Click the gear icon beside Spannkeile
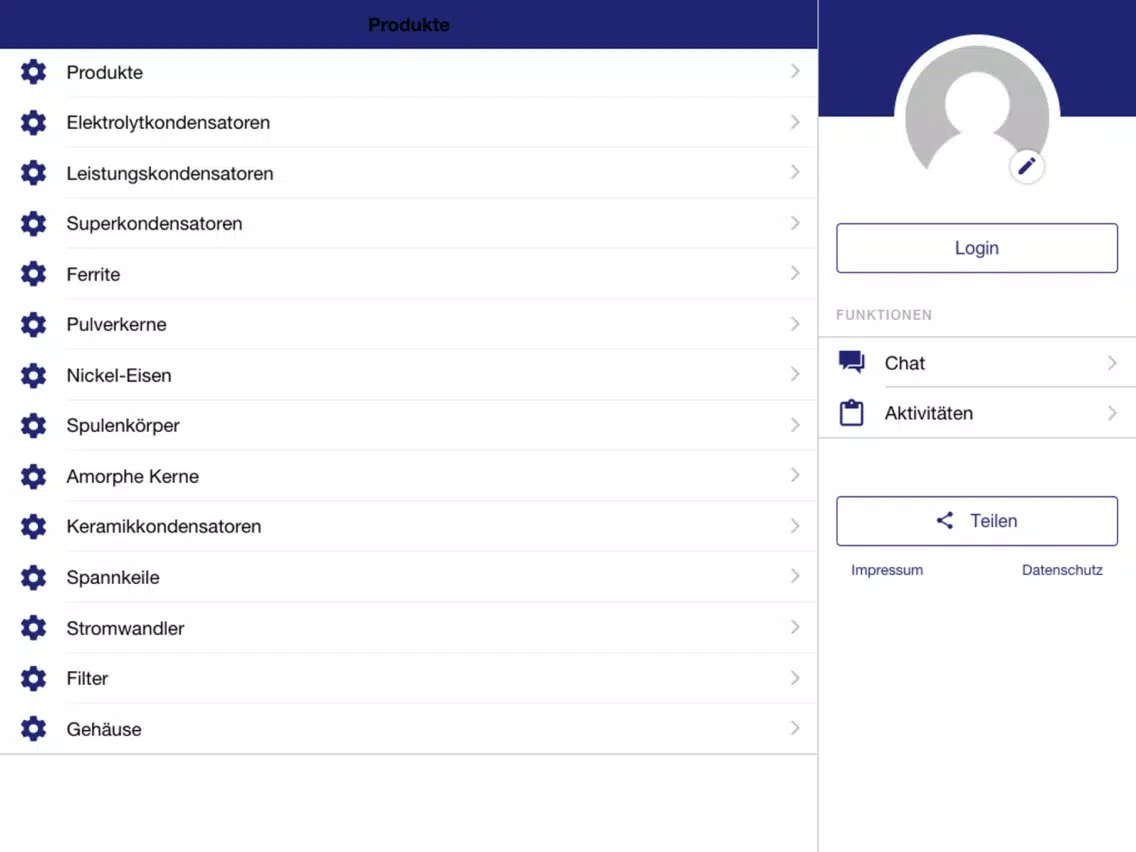1136x852 pixels. pyautogui.click(x=33, y=577)
